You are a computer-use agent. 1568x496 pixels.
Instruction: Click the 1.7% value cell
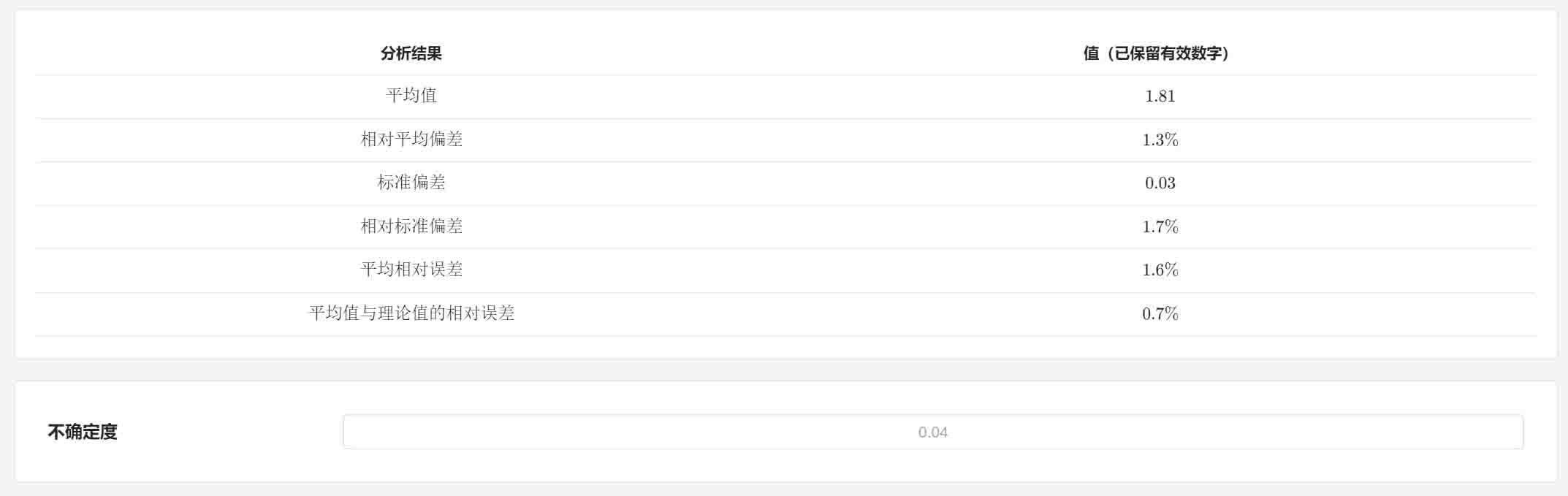coord(1160,226)
